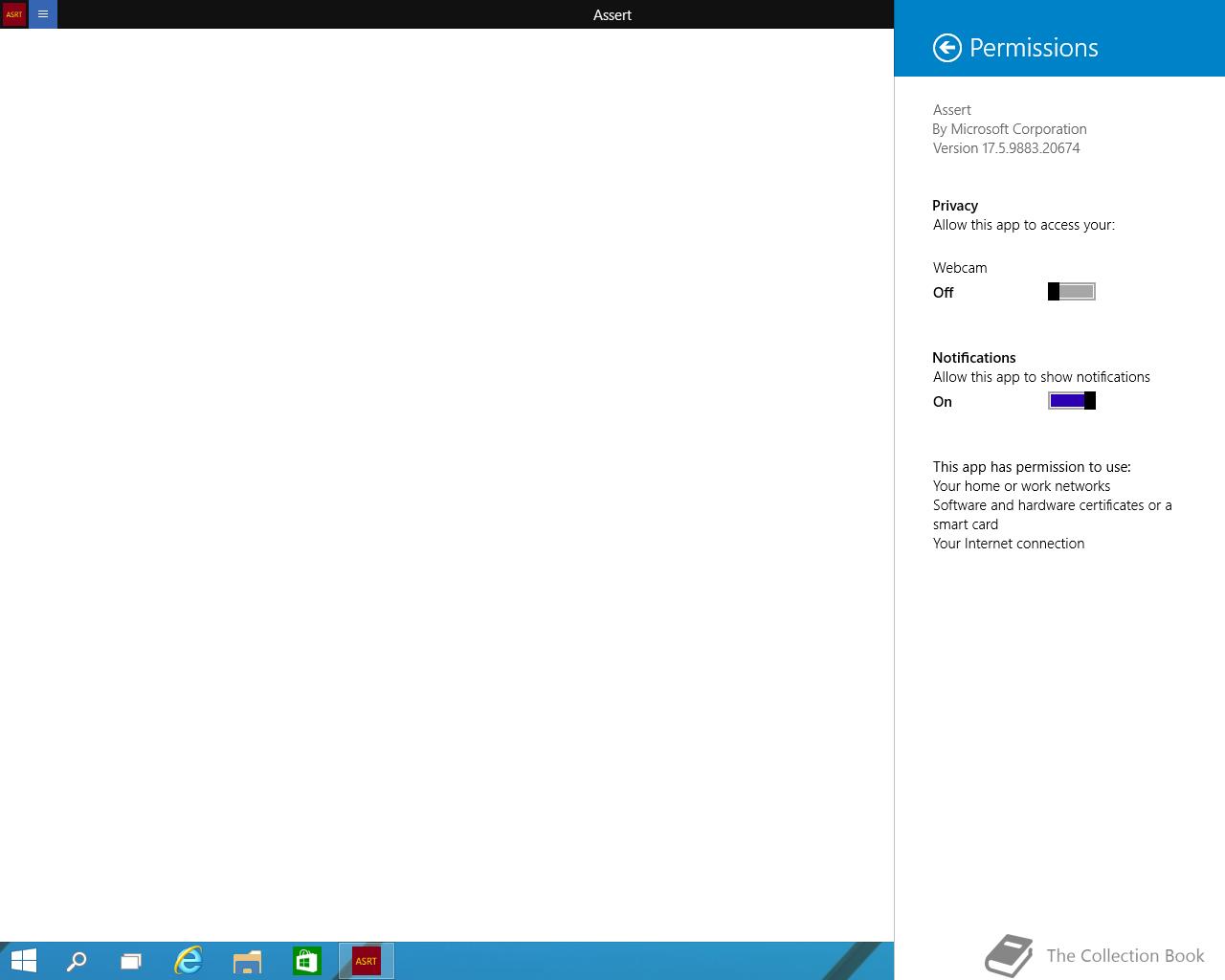Viewport: 1225px width, 980px height.
Task: Click 'Your Internet connection' text
Action: (1009, 544)
